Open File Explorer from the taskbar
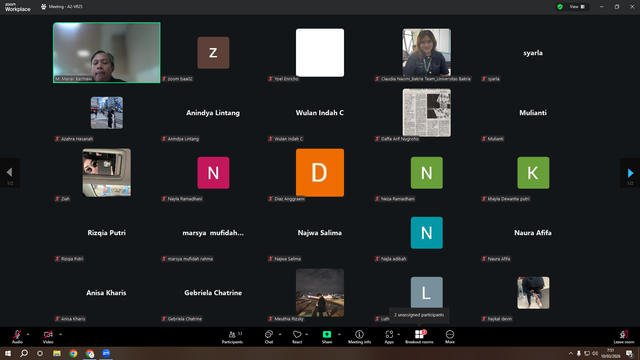640x360 pixels. coord(57,353)
